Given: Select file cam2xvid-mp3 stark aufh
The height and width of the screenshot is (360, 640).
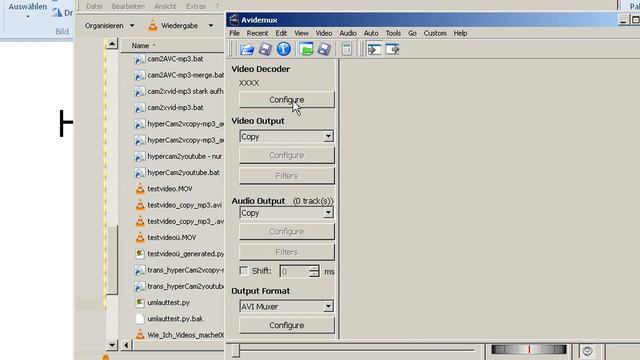Looking at the screenshot, I should click(x=185, y=91).
